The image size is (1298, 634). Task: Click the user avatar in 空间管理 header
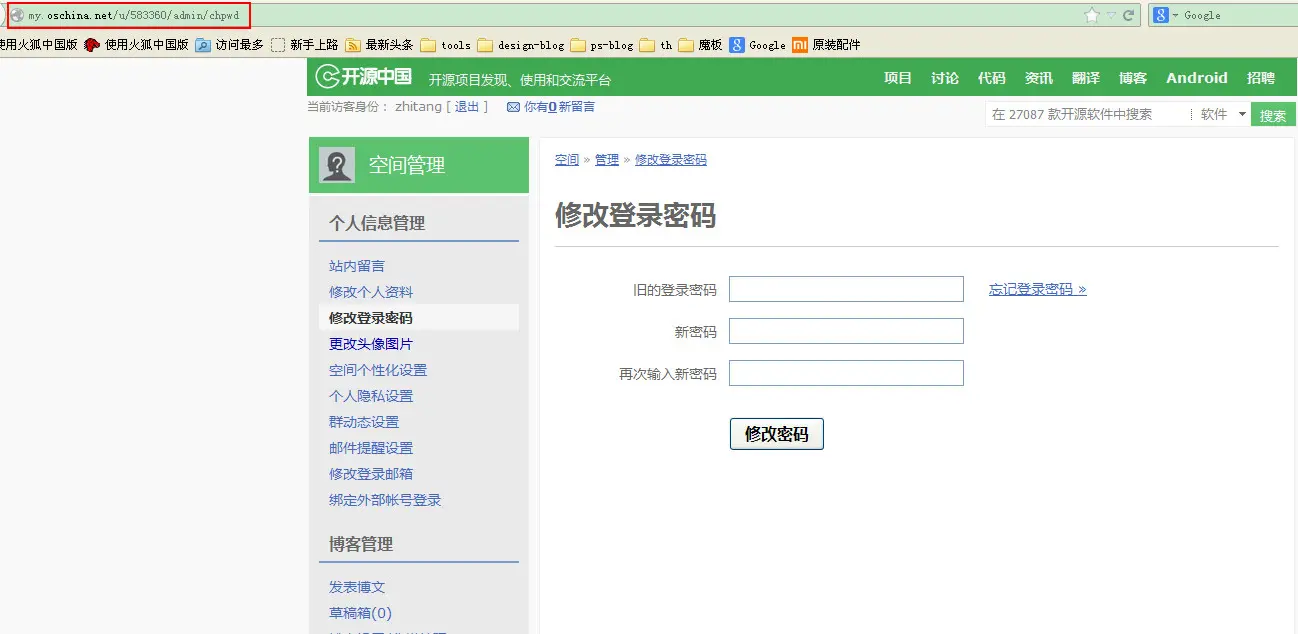(x=337, y=165)
